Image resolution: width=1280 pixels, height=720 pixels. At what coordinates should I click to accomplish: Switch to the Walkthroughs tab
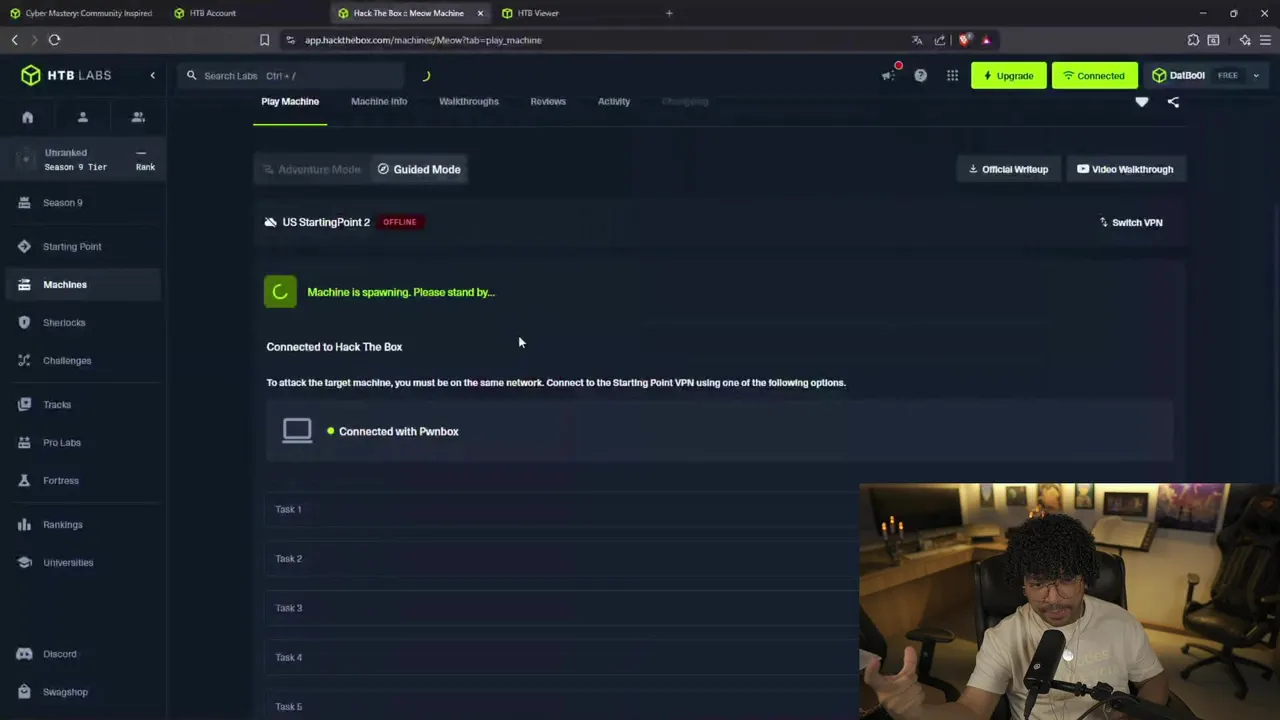tap(469, 101)
